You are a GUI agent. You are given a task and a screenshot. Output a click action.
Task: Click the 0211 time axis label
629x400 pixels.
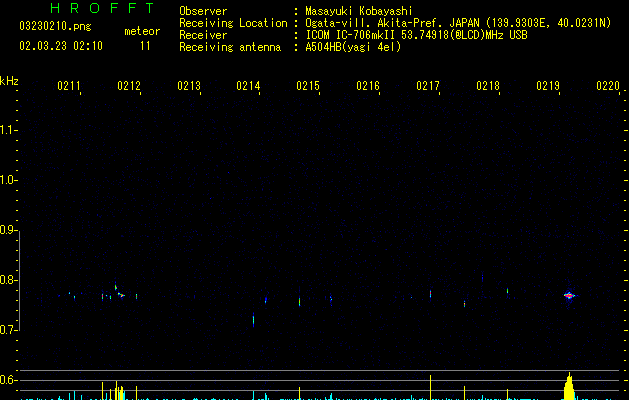(x=69, y=86)
